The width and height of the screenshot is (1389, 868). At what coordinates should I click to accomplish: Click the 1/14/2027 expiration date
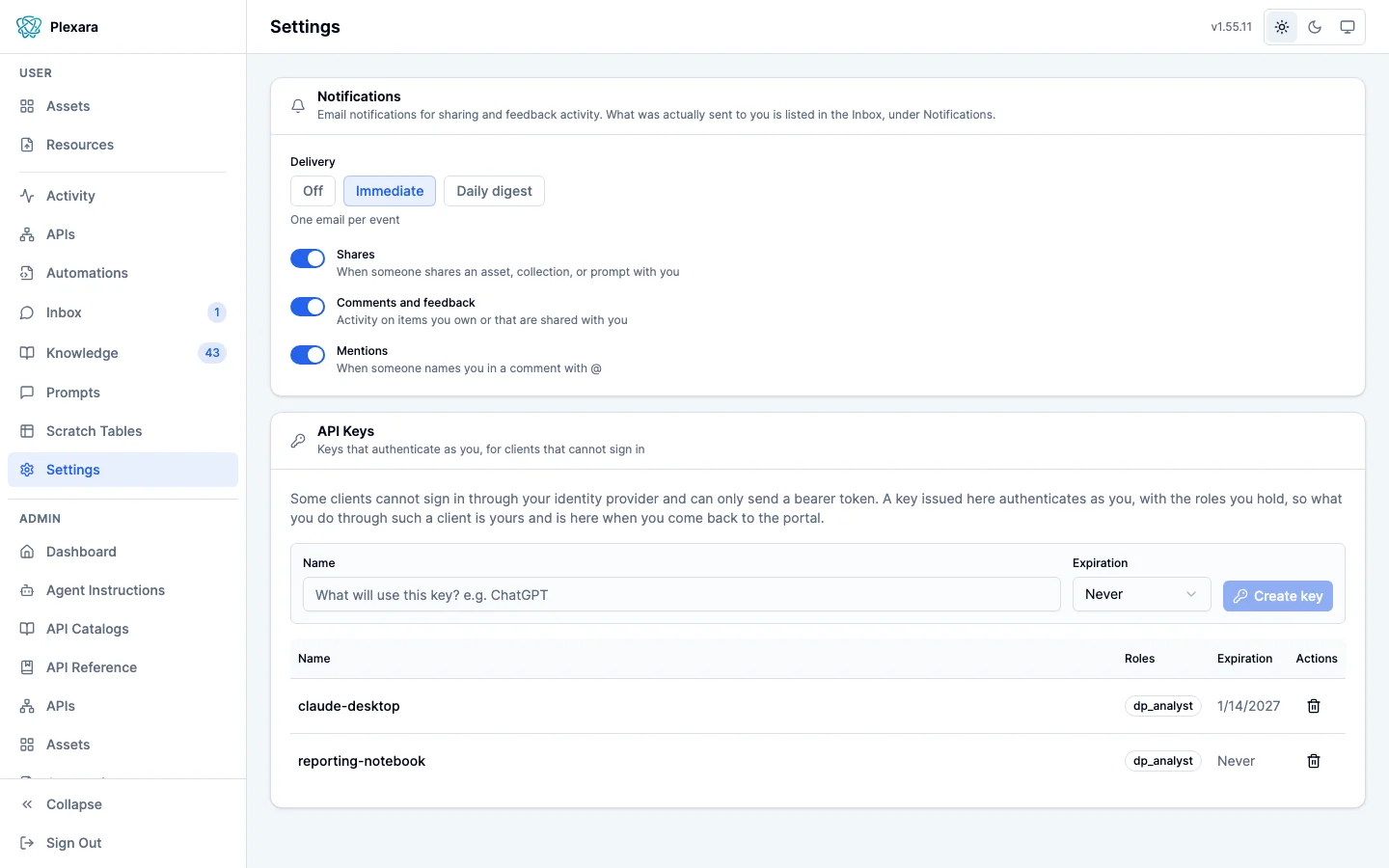click(x=1248, y=706)
